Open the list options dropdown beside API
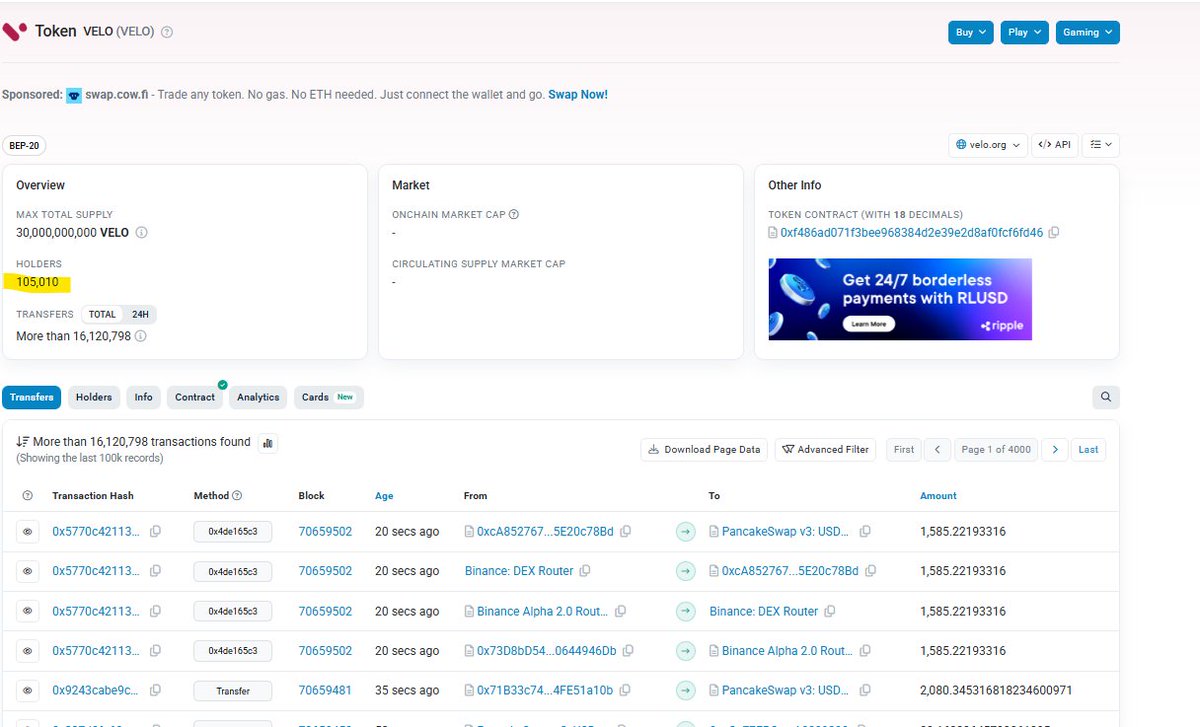Viewport: 1200px width, 727px height. tap(1101, 145)
